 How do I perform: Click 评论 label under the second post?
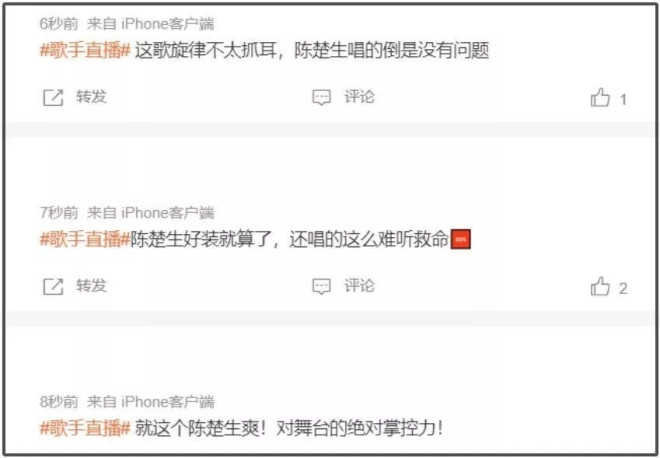click(359, 286)
